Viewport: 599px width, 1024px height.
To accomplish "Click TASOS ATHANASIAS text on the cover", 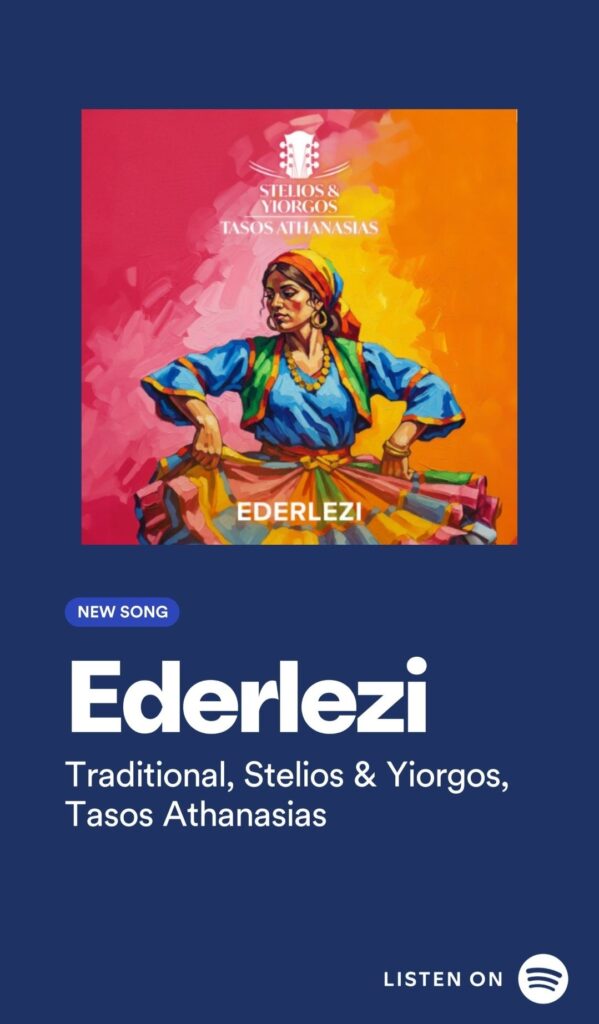I will coord(299,228).
